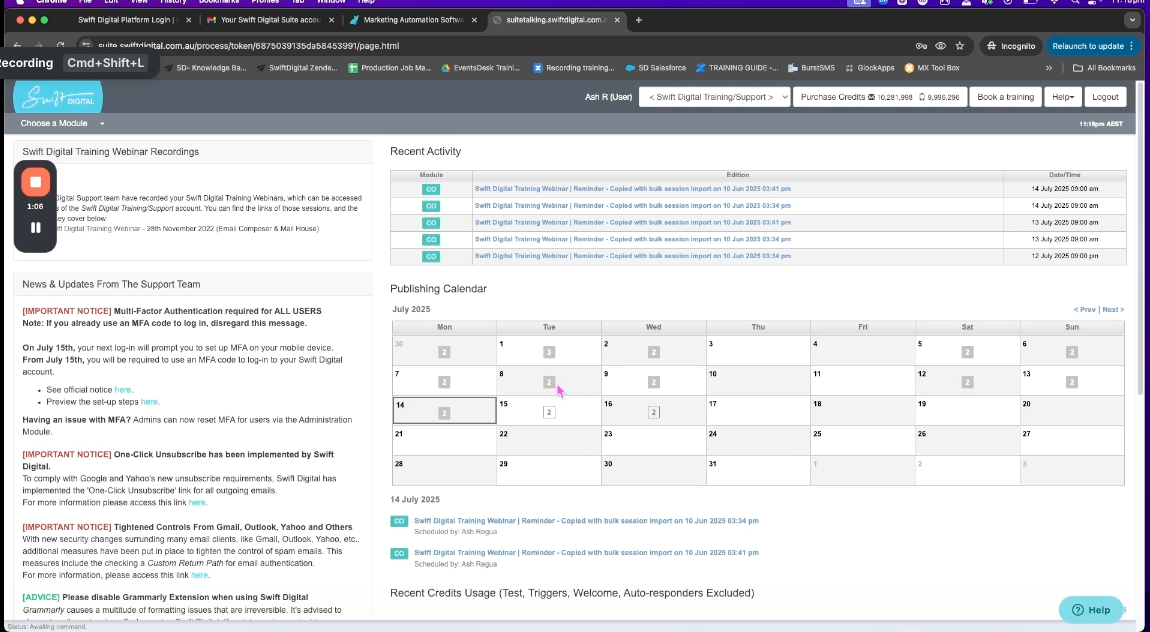The image size is (1150, 632).
Task: Select the July 17 calendar cell
Action: point(758,411)
